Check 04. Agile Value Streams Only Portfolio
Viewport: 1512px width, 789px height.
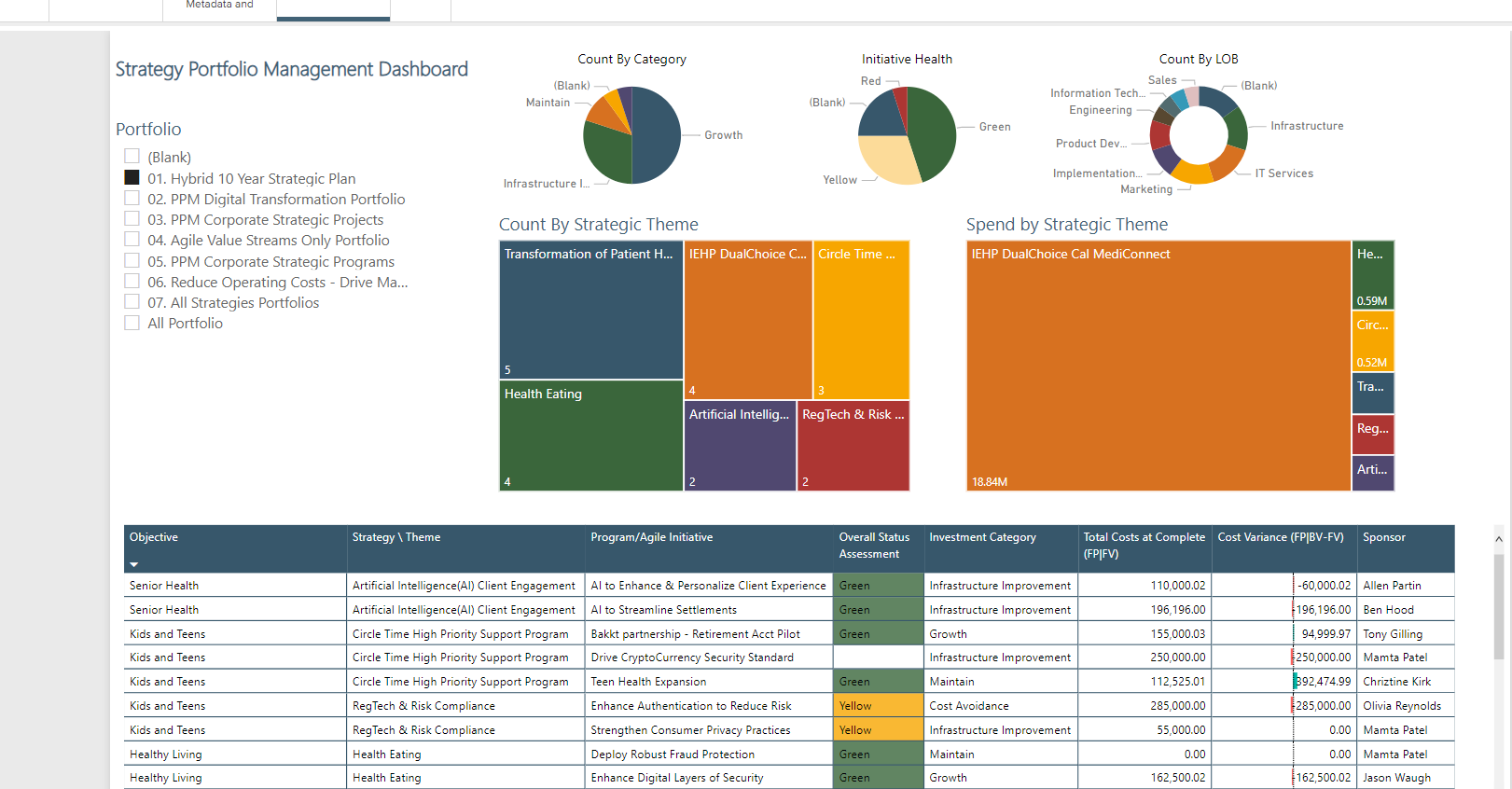(x=132, y=240)
